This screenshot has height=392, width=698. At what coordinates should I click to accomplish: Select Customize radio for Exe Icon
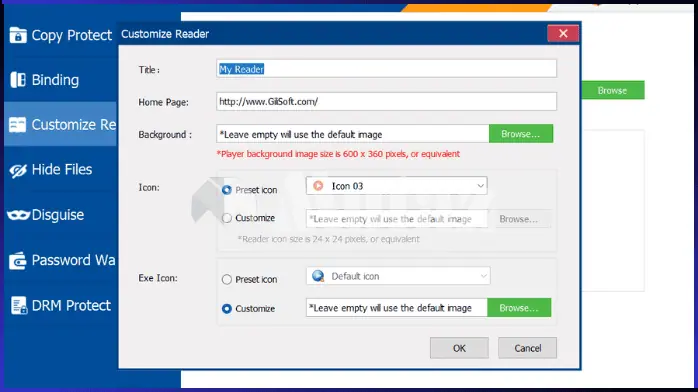click(x=227, y=308)
